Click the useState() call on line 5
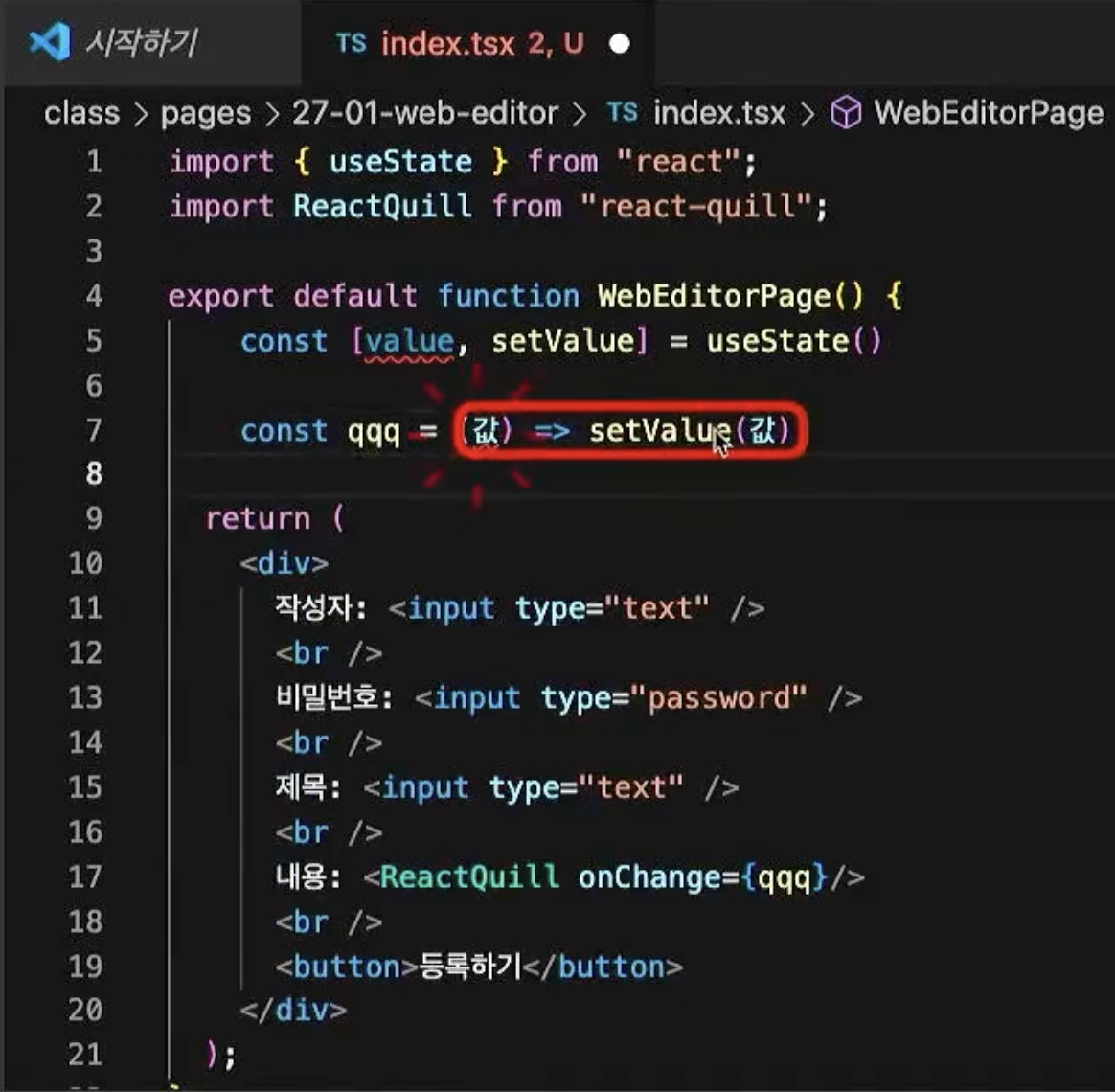 pos(794,341)
